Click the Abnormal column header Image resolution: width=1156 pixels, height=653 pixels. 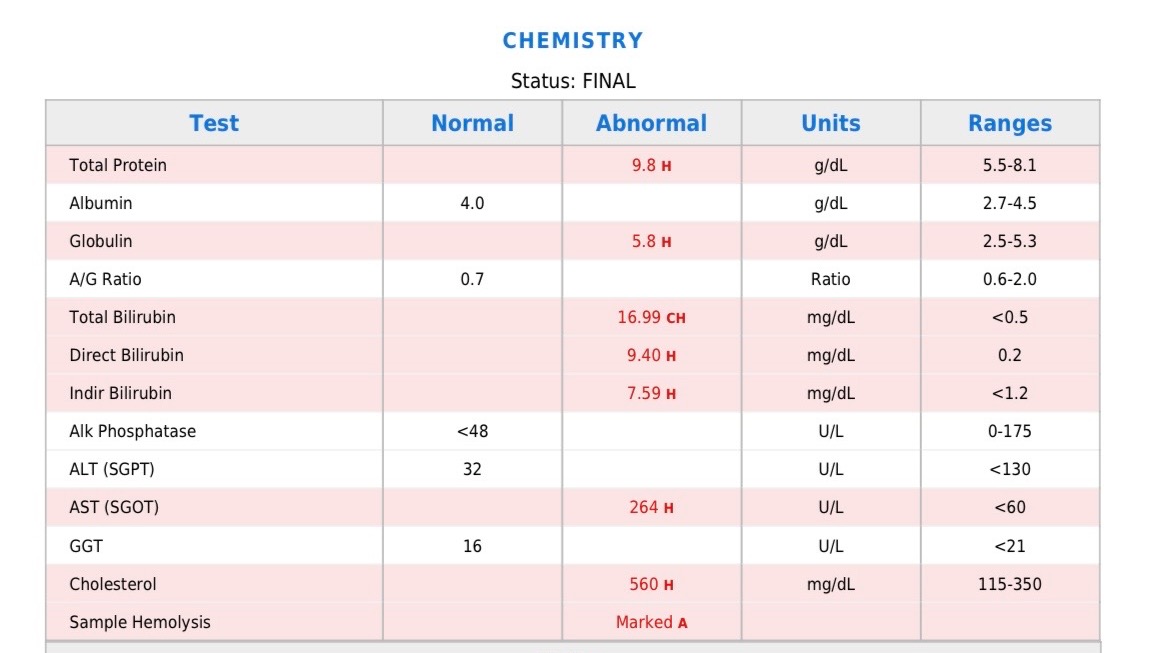tap(651, 123)
